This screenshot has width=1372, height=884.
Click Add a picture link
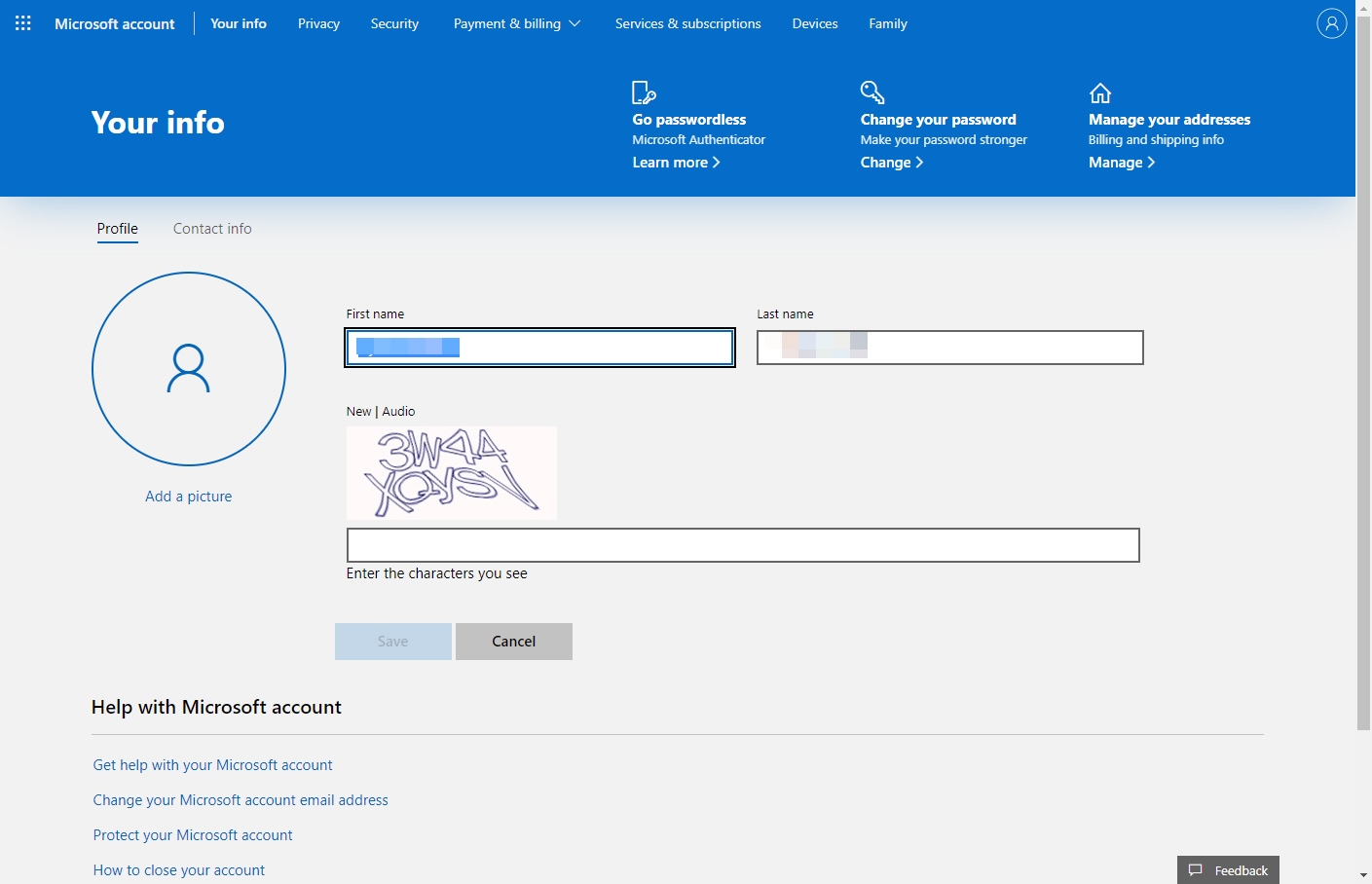(x=189, y=497)
